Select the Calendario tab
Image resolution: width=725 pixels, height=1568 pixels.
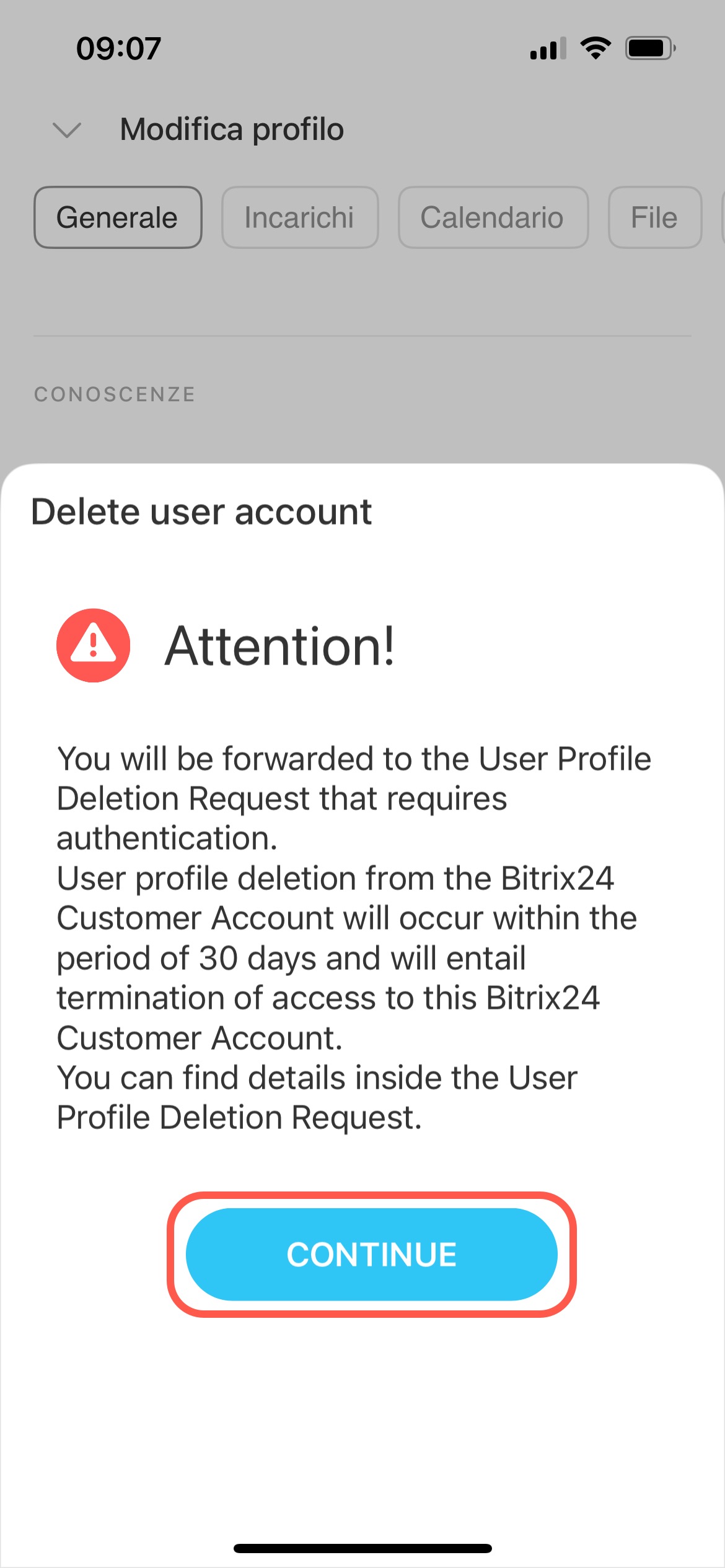(493, 218)
